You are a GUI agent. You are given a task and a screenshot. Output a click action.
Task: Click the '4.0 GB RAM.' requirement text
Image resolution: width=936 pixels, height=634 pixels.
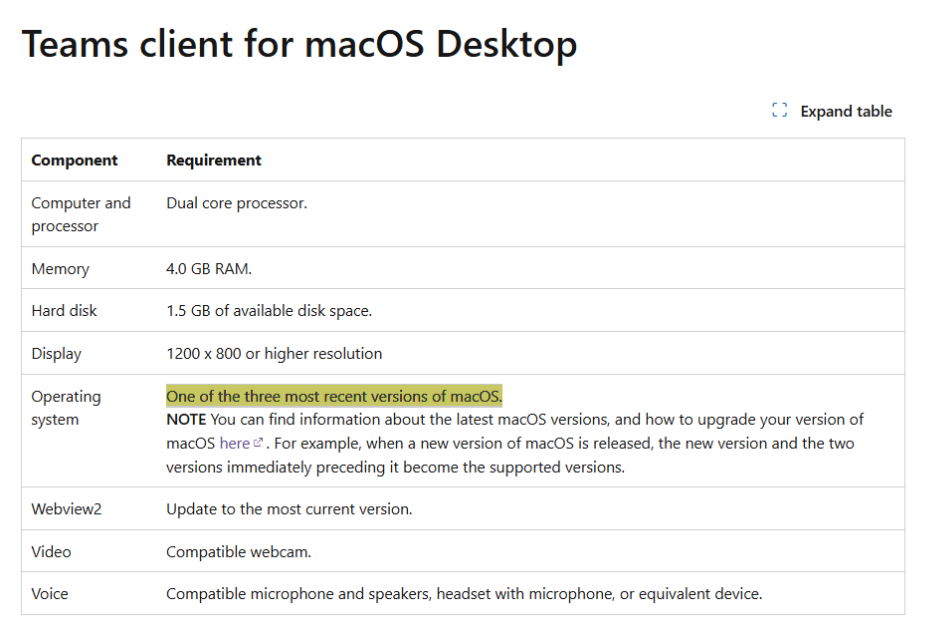click(209, 269)
